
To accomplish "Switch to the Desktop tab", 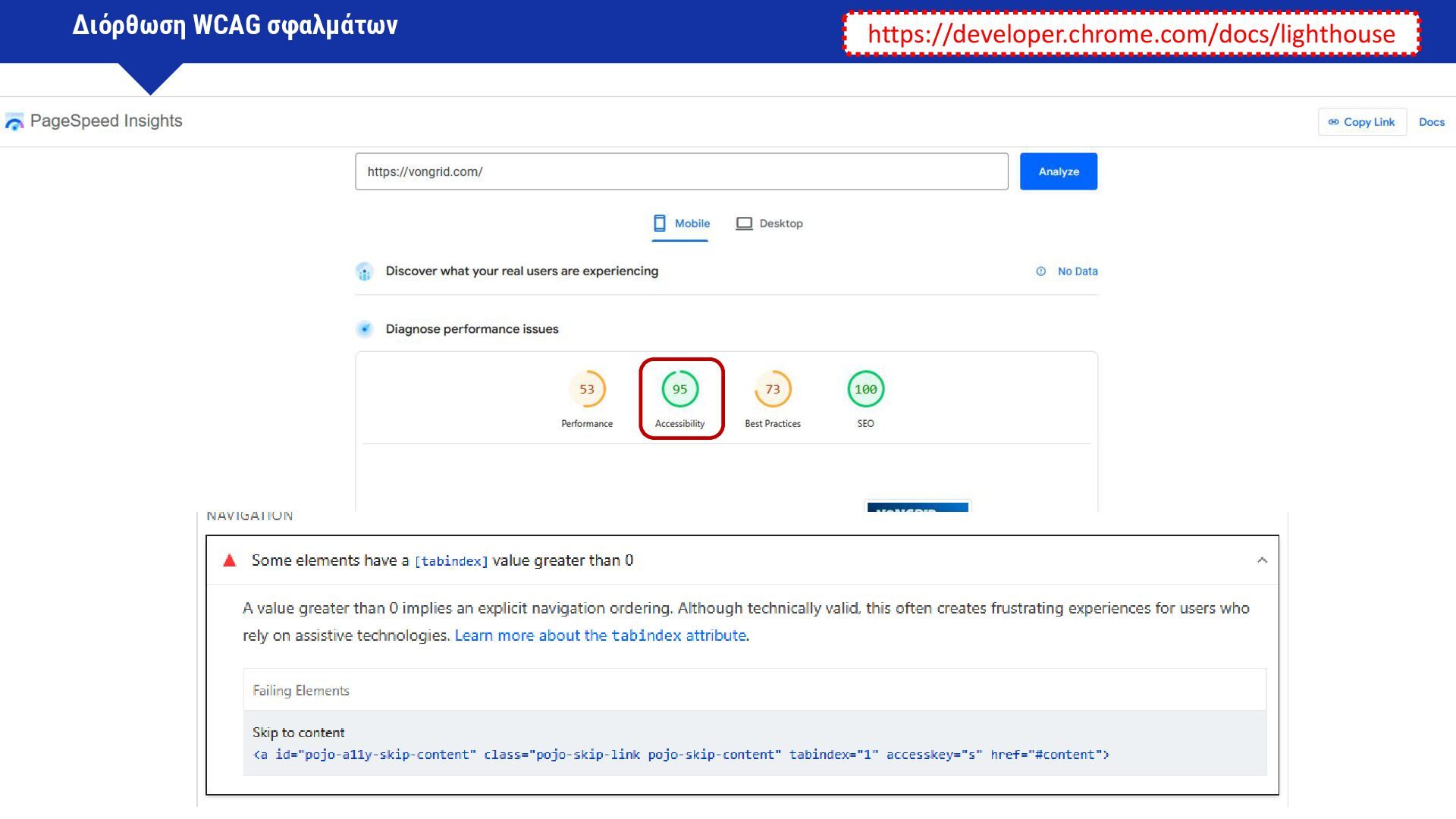I will point(780,224).
